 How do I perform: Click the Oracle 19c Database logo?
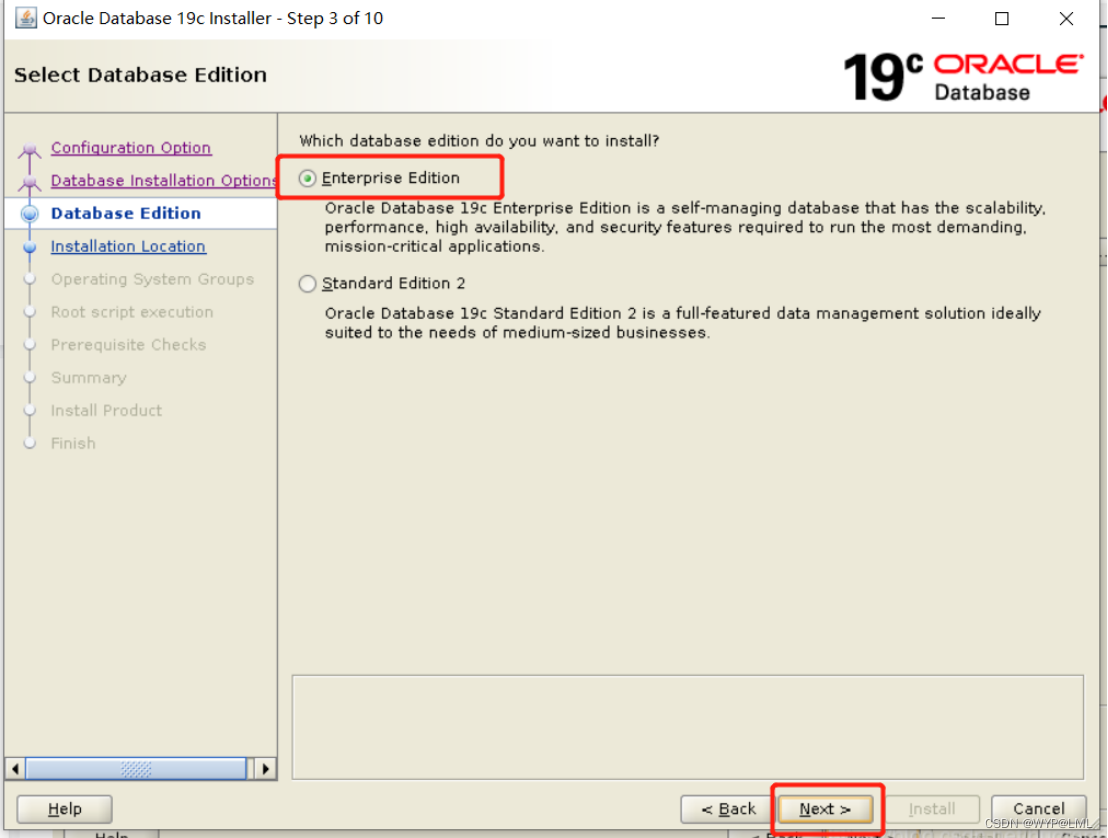pyautogui.click(x=962, y=76)
